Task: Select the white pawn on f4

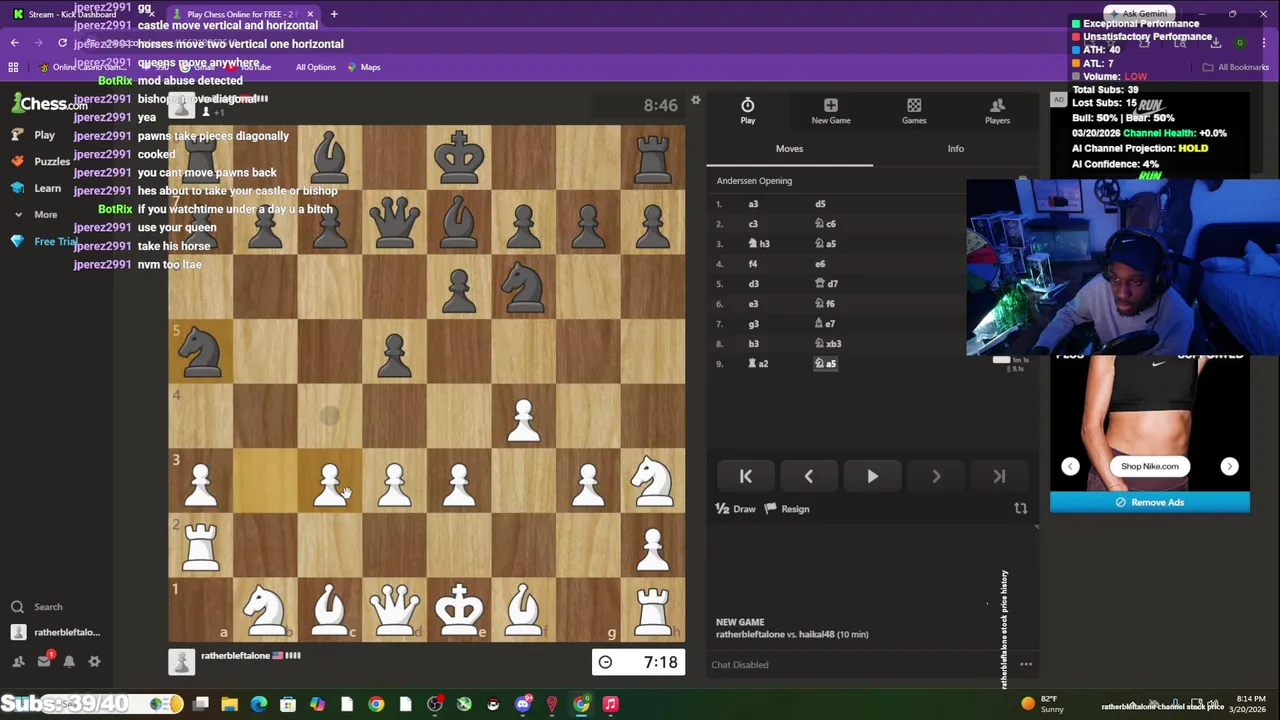Action: 523,416
